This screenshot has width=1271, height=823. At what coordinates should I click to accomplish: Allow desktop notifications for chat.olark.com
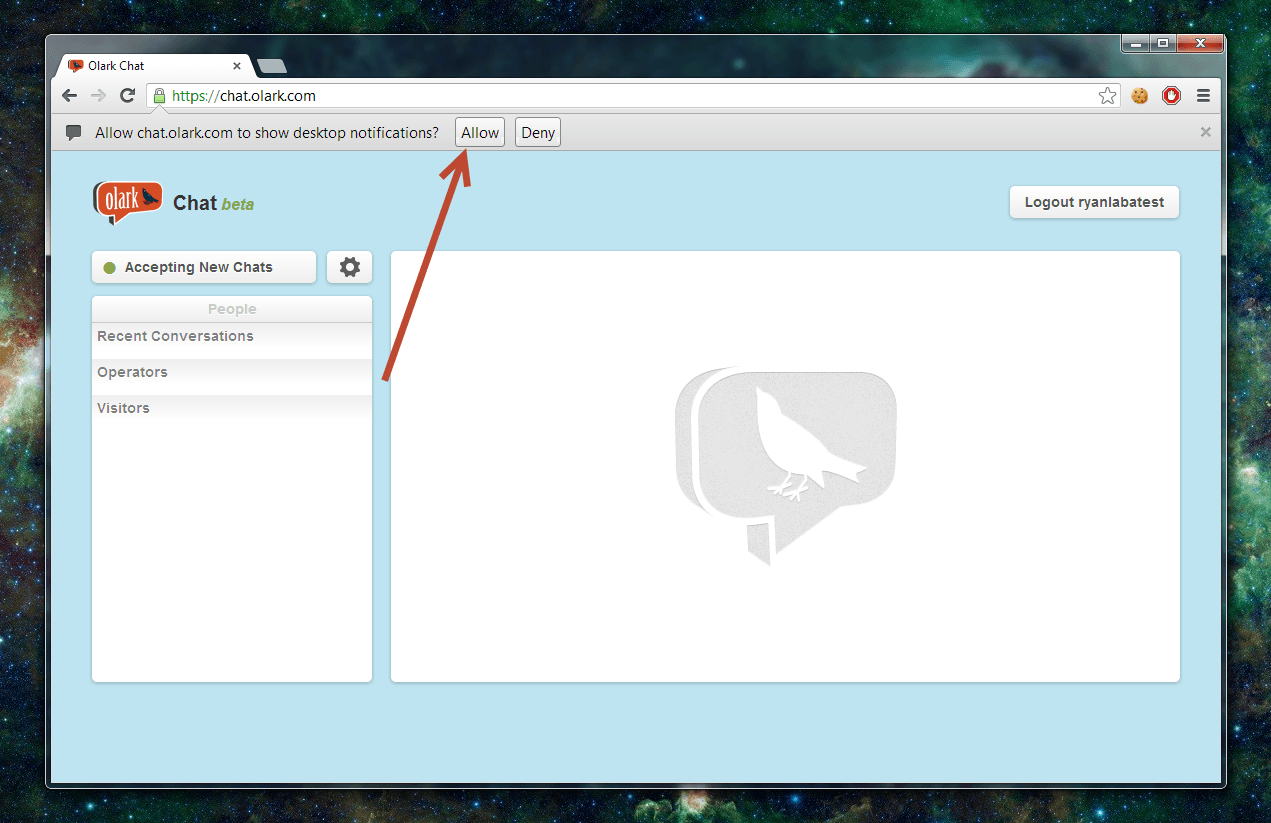(x=480, y=133)
